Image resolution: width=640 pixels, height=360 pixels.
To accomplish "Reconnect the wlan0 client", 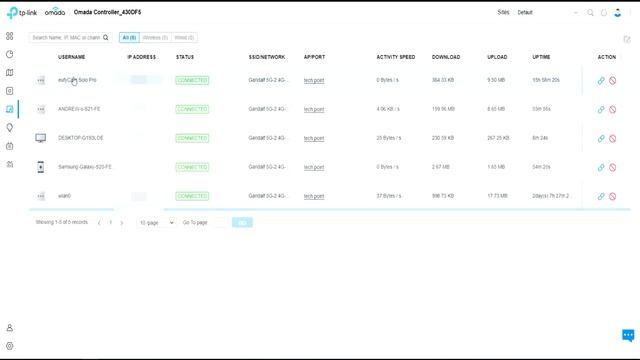I will click(x=601, y=196).
